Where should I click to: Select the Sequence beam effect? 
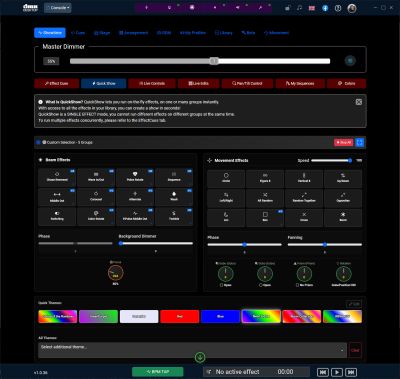coord(174,177)
